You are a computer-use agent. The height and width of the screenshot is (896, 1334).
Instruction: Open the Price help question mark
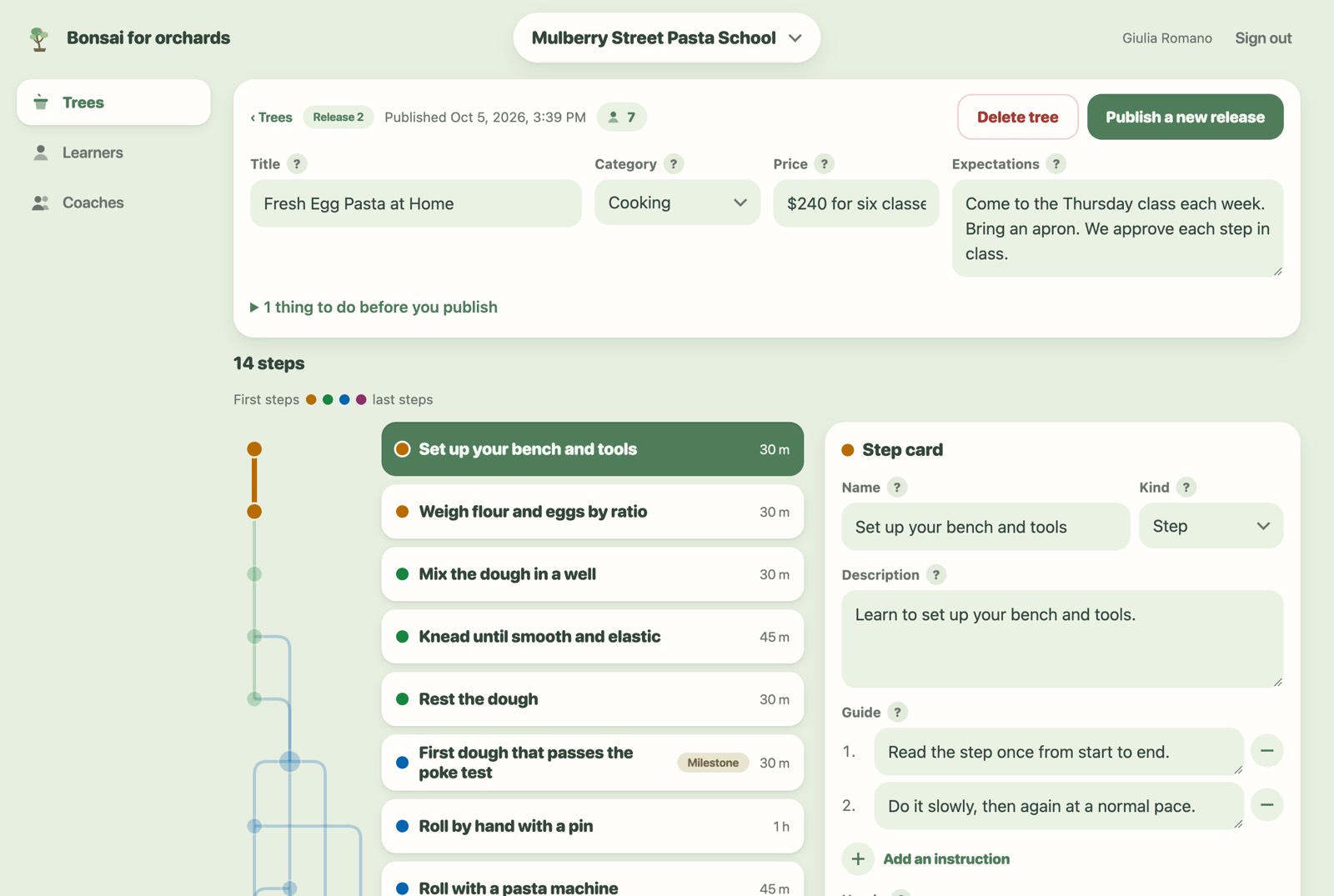(x=825, y=164)
